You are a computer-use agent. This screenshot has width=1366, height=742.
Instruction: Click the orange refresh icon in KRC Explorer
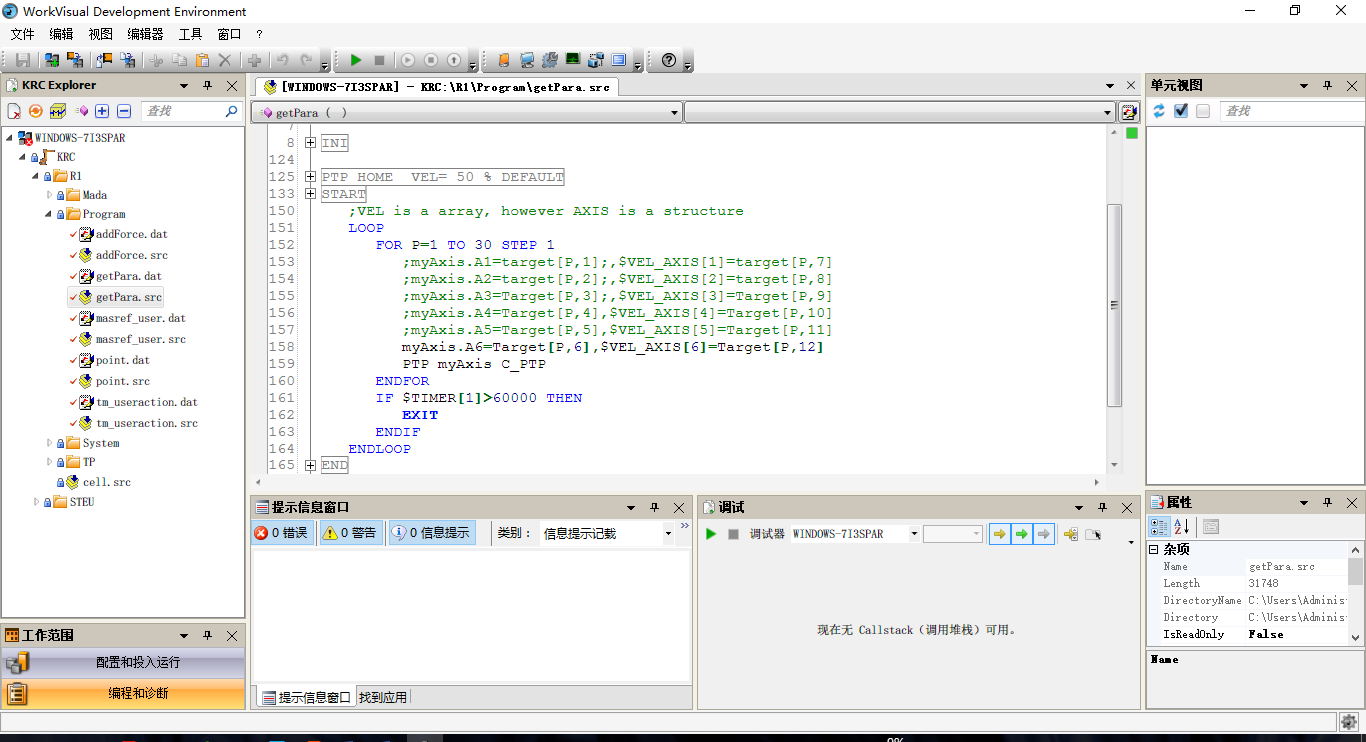[x=36, y=111]
